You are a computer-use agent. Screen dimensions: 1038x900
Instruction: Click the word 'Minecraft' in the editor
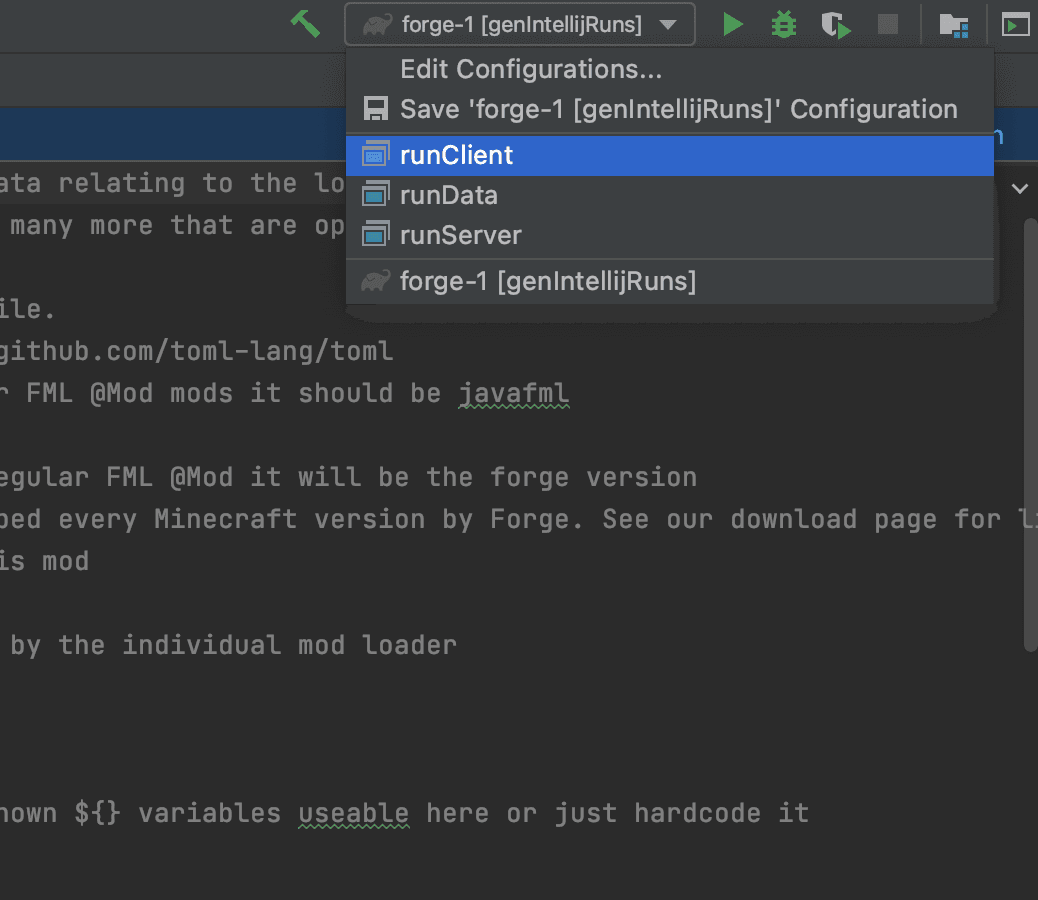click(226, 519)
